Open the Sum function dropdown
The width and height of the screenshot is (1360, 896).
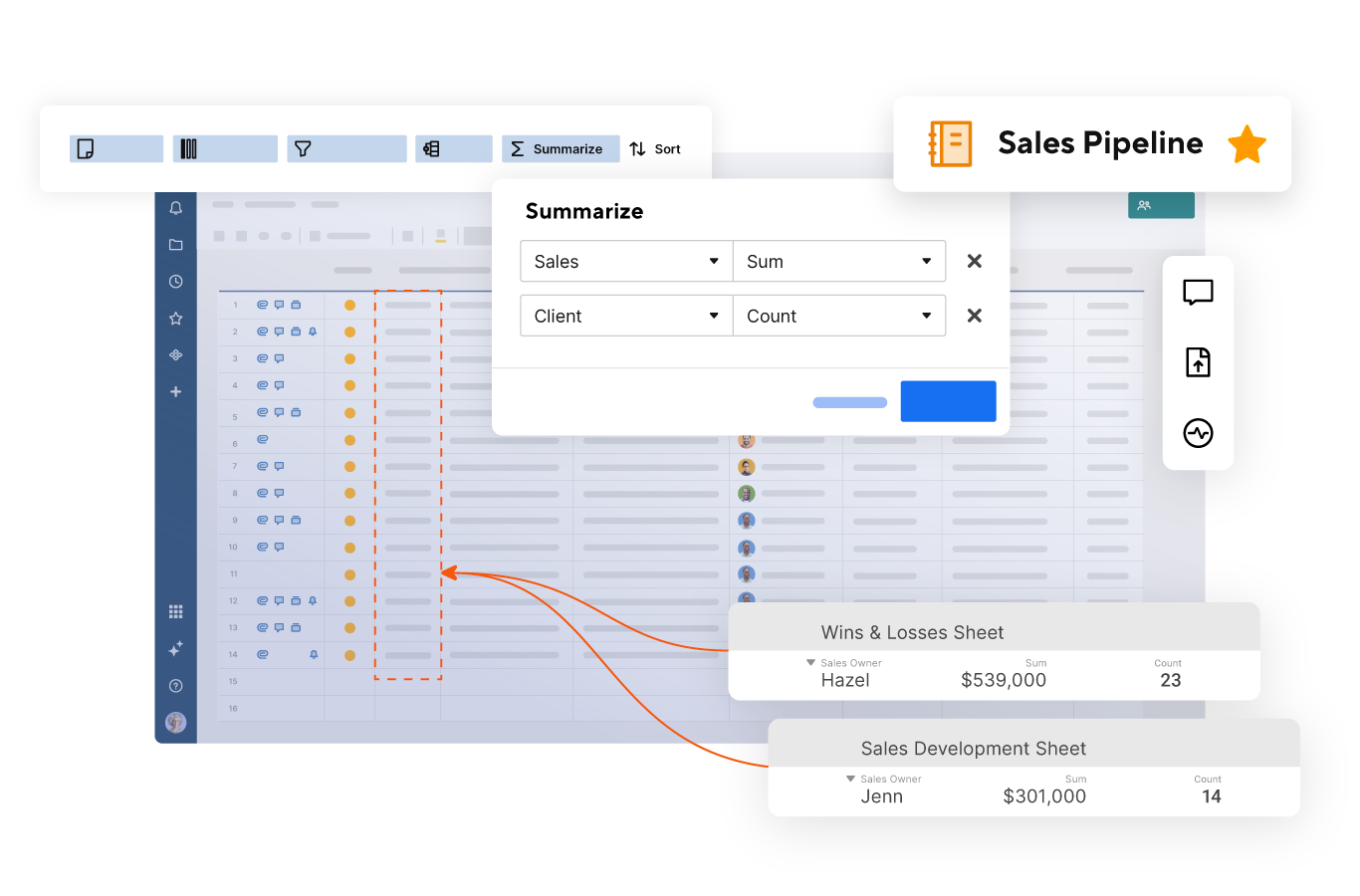pyautogui.click(x=839, y=262)
